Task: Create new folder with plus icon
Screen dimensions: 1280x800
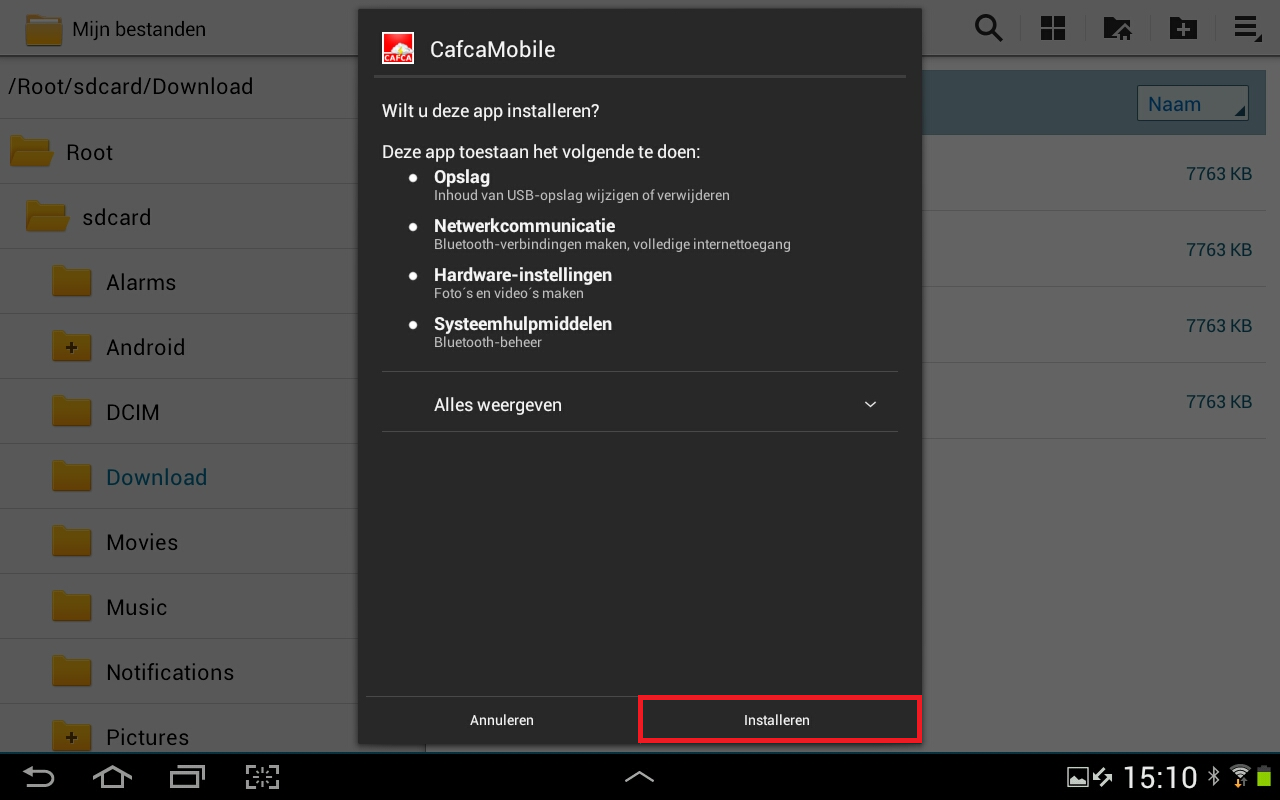Action: click(1183, 28)
